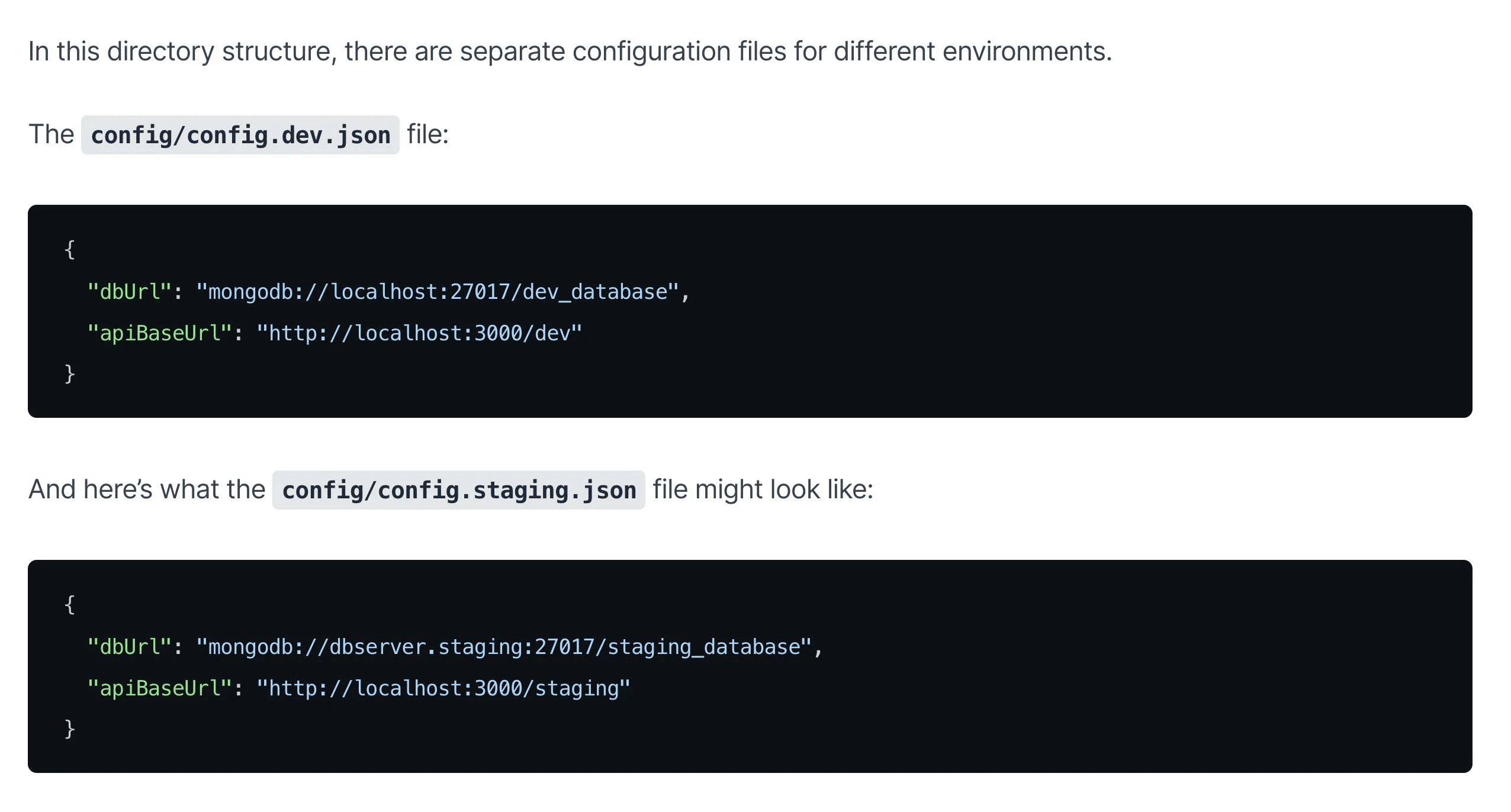This screenshot has height=812, width=1511.
Task: Click the word "The" before config.dev.json
Action: [51, 134]
